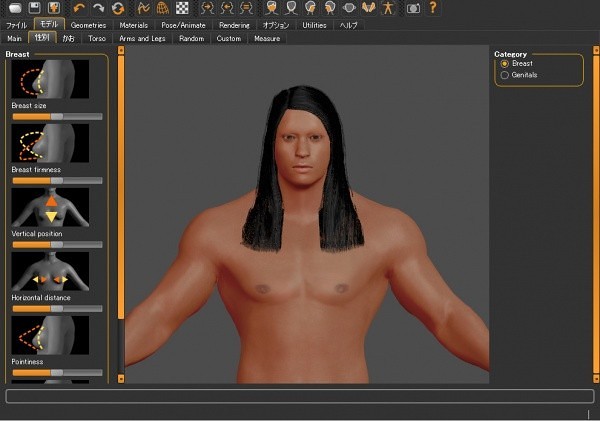The image size is (600, 421).
Task: Click the second side-profile head view icon
Action: pyautogui.click(x=329, y=8)
